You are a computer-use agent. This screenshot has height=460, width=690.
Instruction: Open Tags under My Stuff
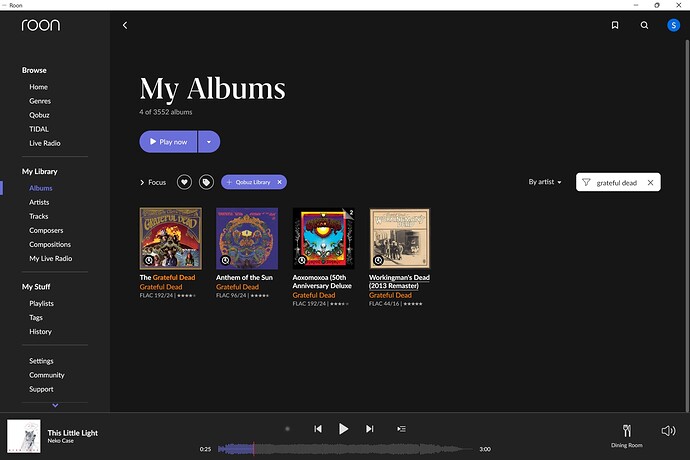[x=36, y=317]
